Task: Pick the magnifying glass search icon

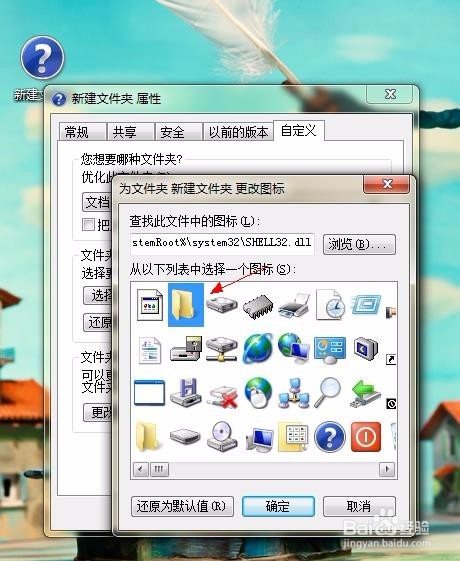Action: (328, 392)
